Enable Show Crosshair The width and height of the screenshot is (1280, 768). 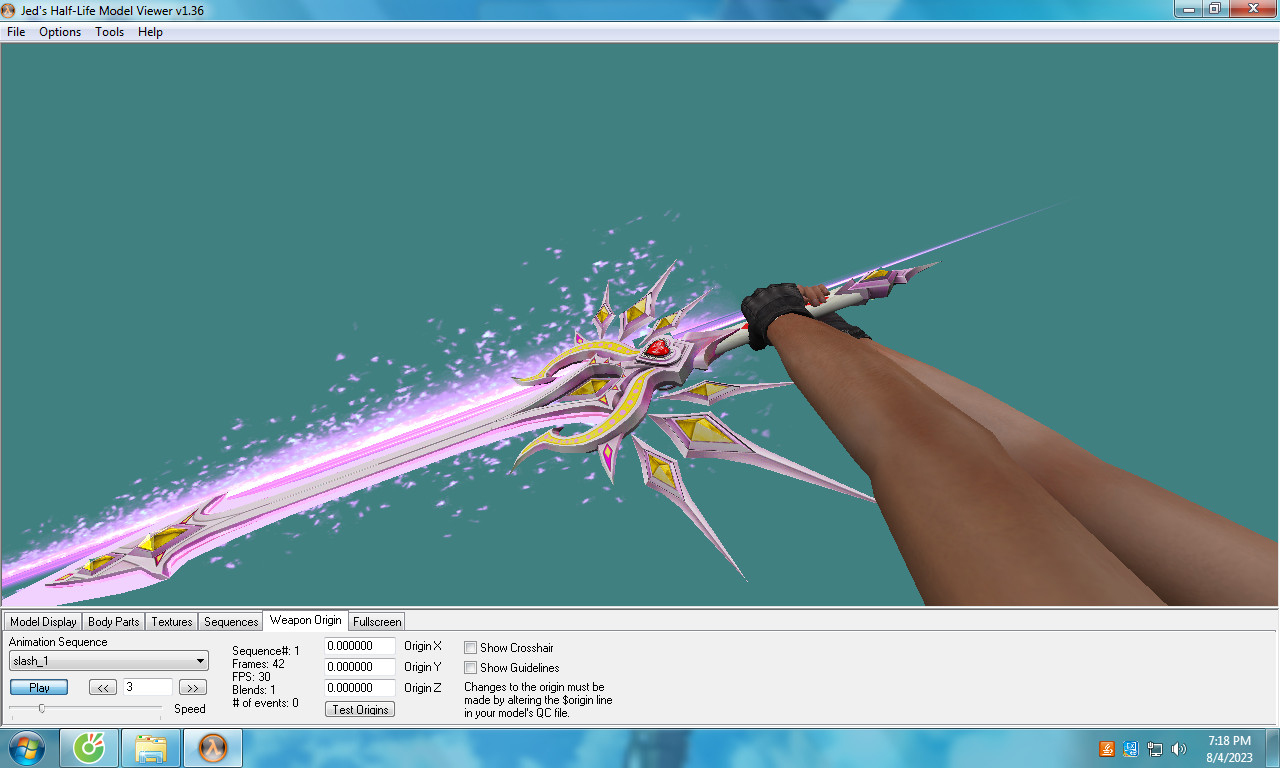[x=470, y=647]
